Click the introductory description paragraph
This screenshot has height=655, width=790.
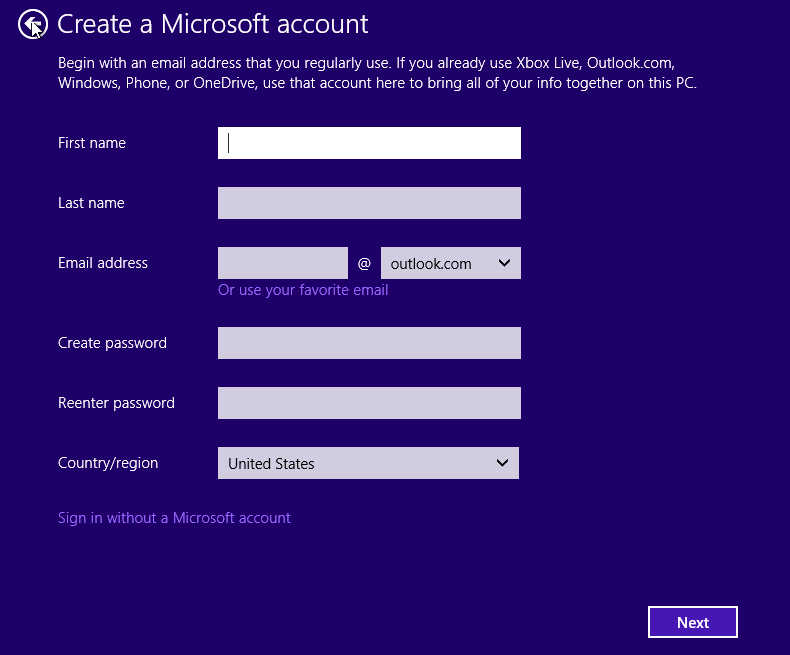point(377,73)
